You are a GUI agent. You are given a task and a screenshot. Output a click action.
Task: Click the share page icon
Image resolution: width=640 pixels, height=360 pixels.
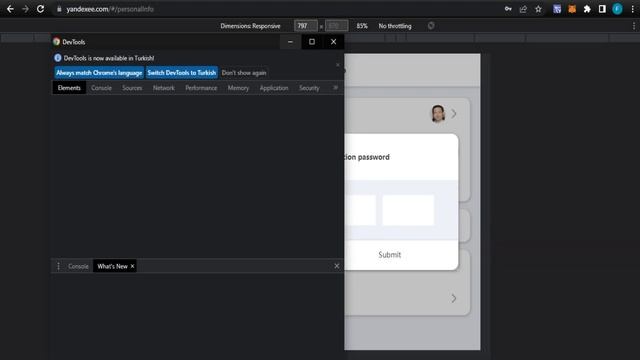point(523,9)
